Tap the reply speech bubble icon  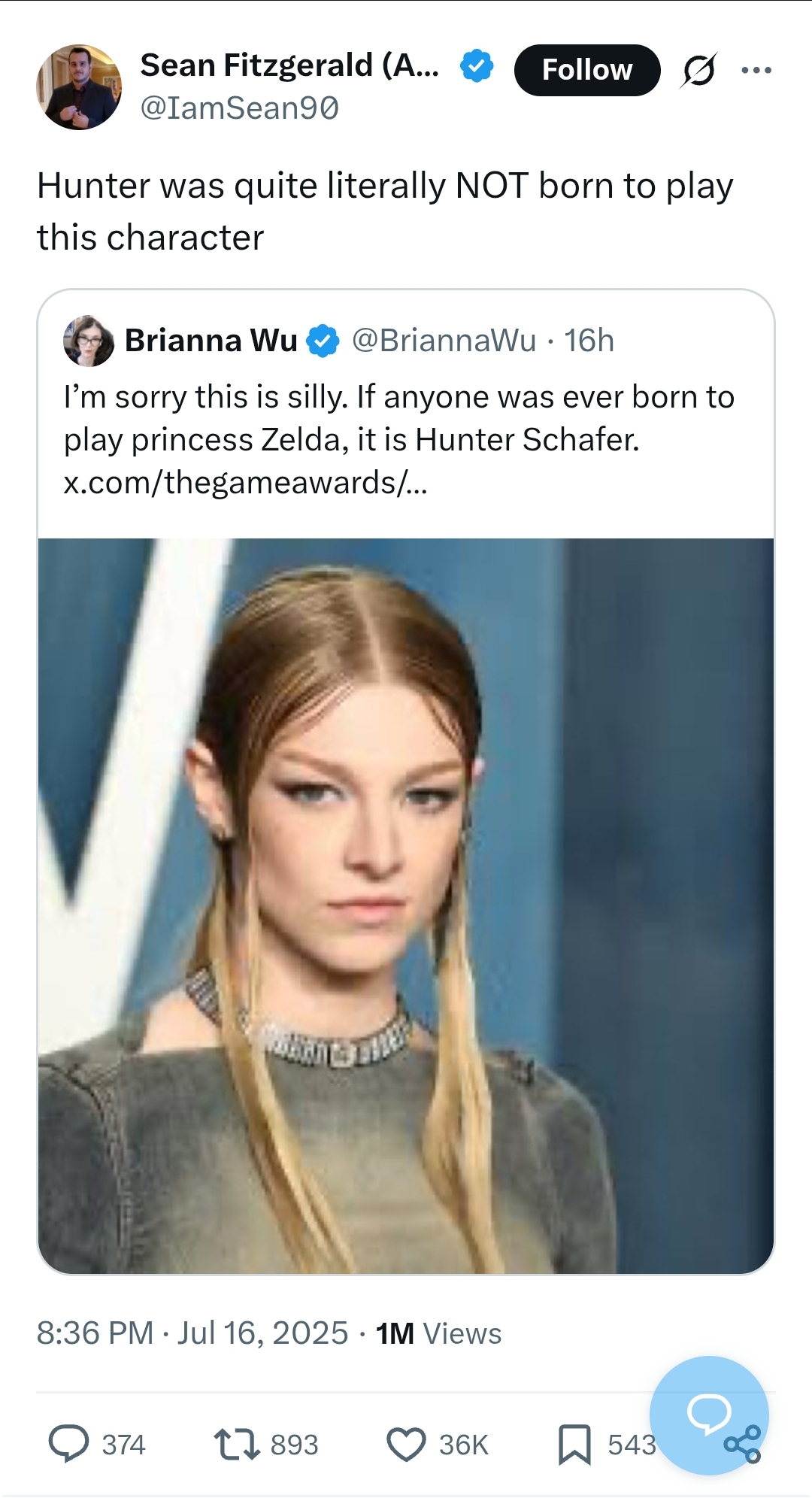click(68, 1445)
